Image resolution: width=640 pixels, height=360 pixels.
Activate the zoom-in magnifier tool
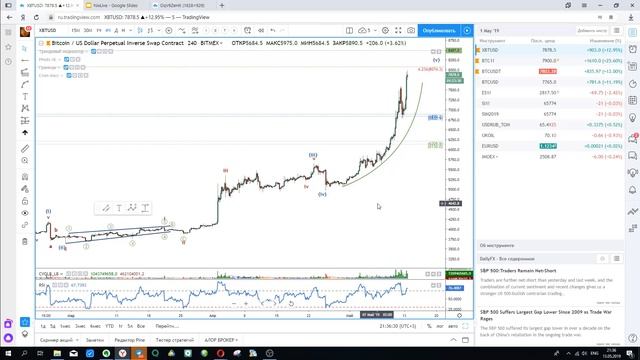coord(25,161)
